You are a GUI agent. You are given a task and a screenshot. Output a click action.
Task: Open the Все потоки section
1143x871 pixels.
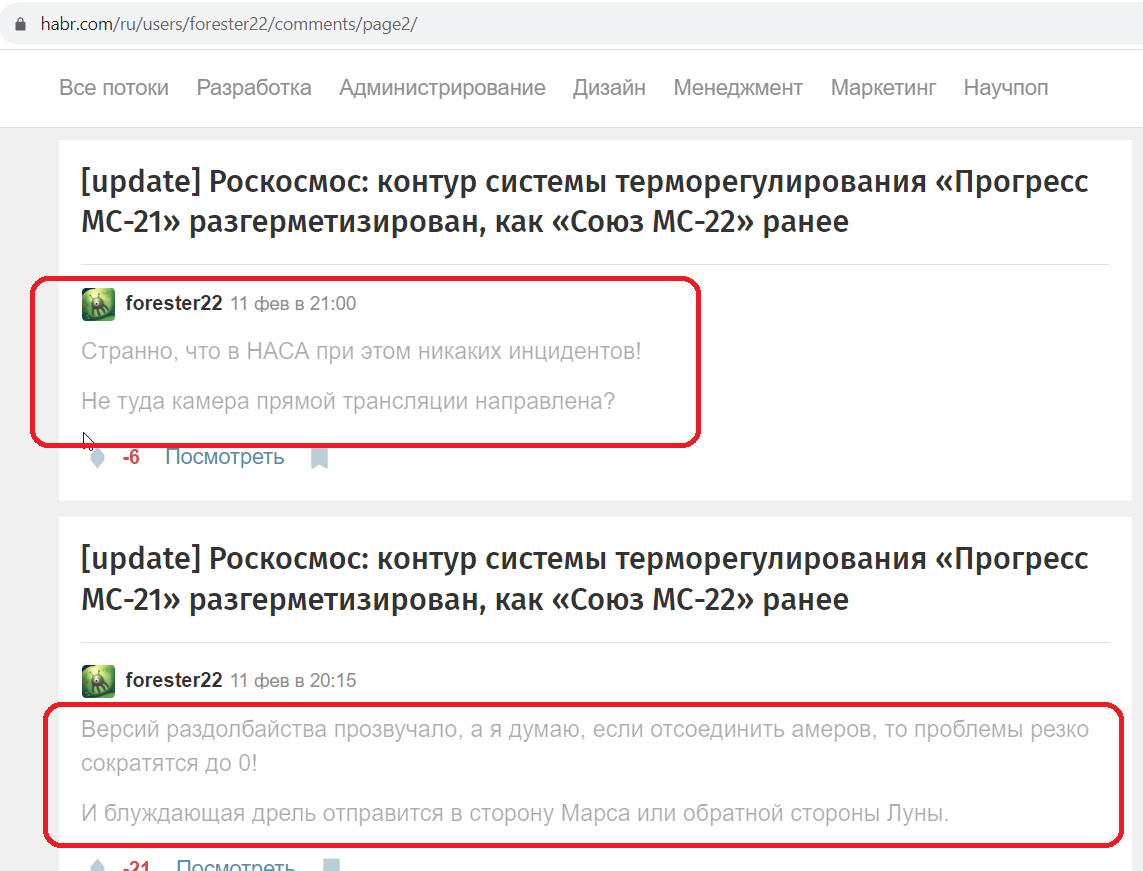pyautogui.click(x=114, y=87)
